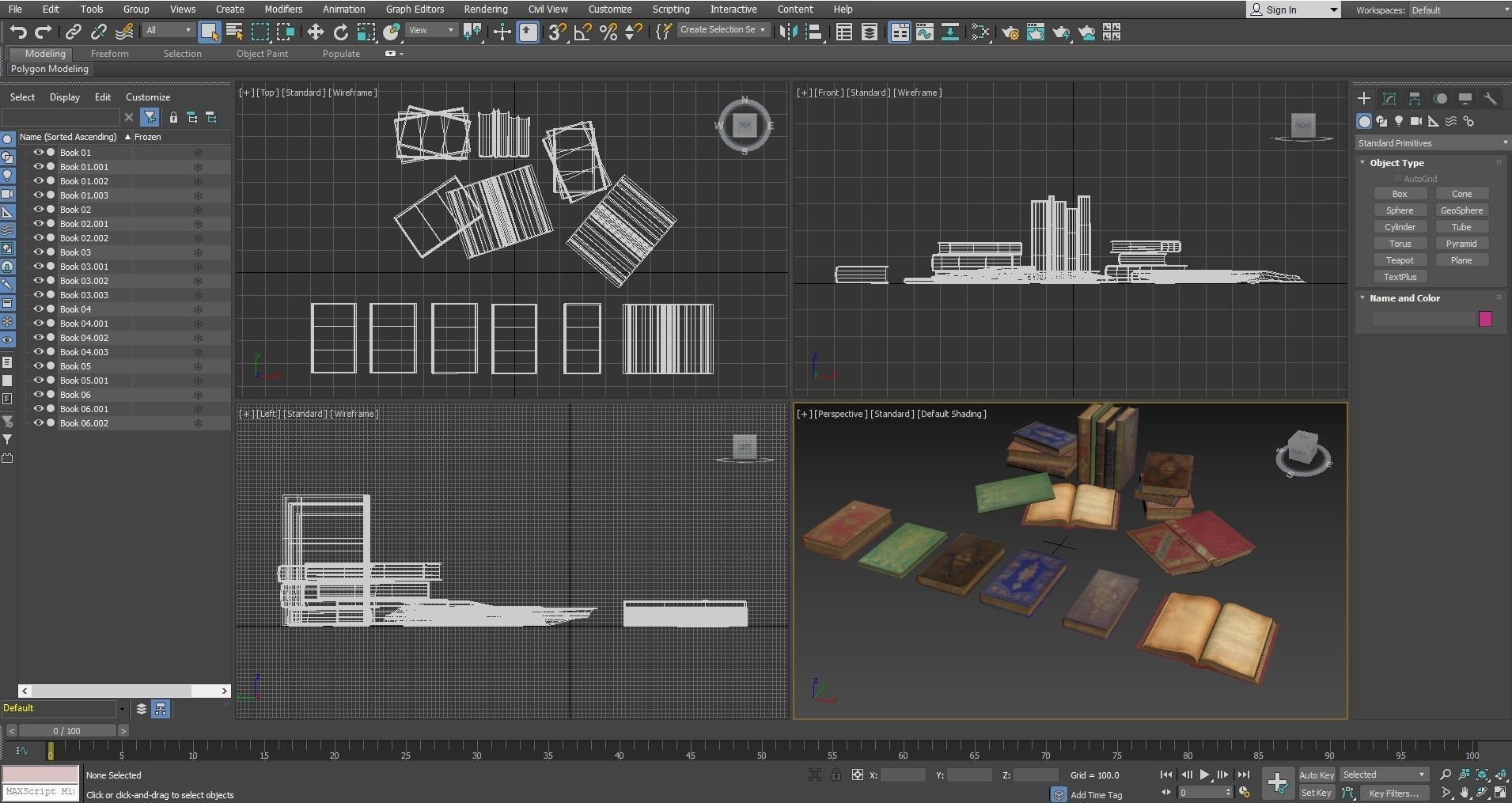Viewport: 1512px width, 803px height.
Task: Toggle frozen state of Book 01.001
Action: click(x=199, y=167)
